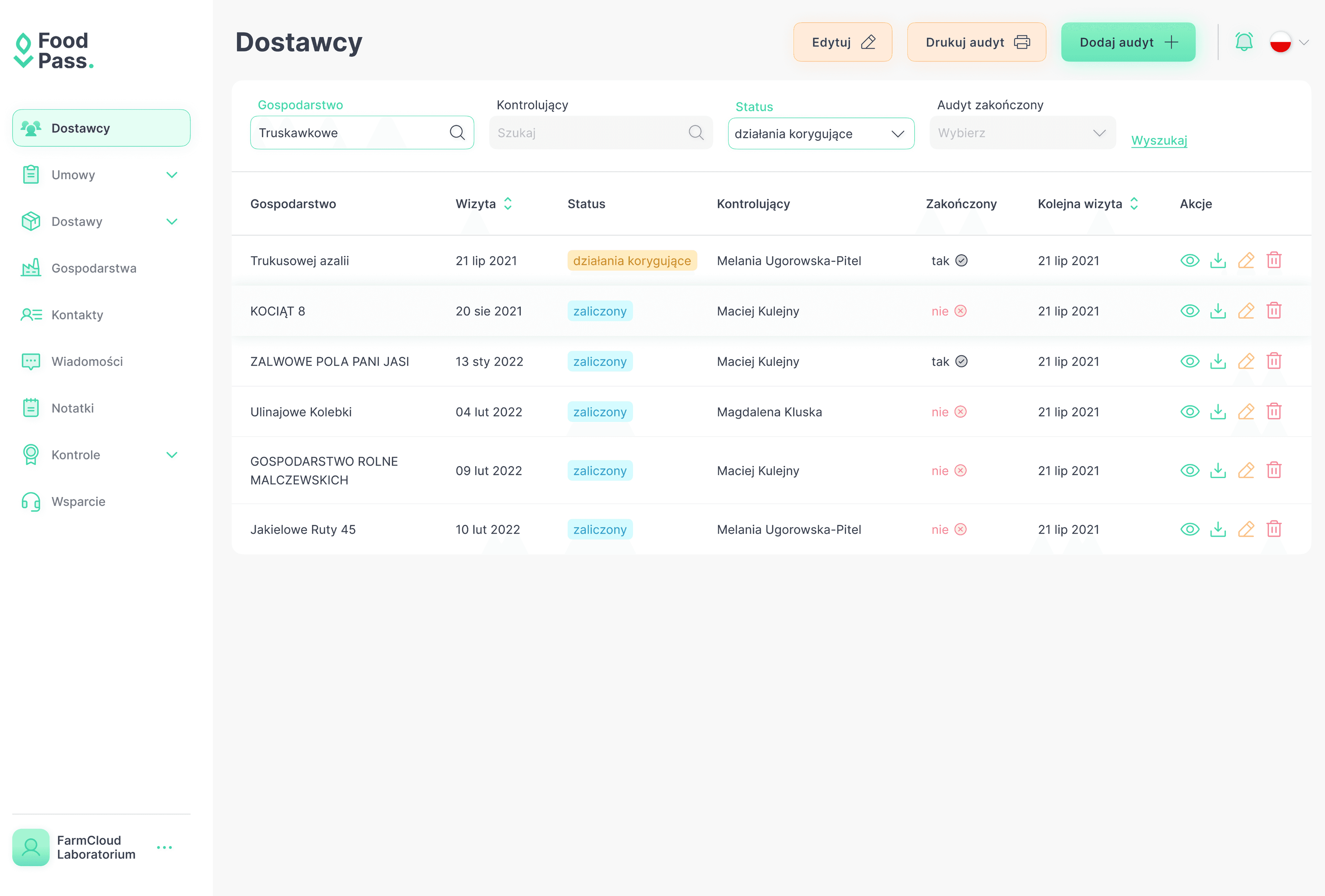The height and width of the screenshot is (896, 1325).
Task: Download audit for KOCIĄT 8 row
Action: 1218,311
